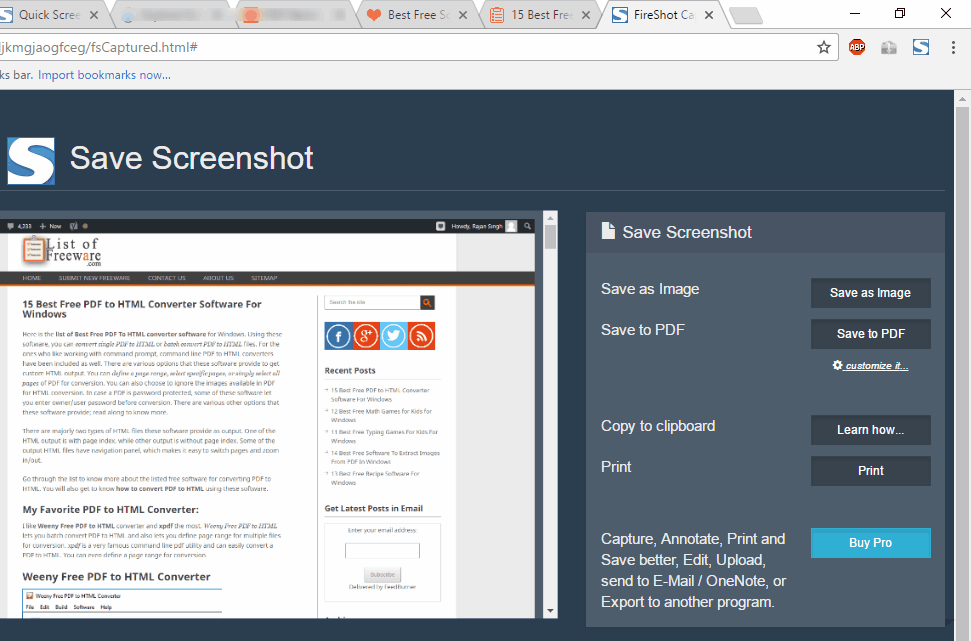
Task: Click the captured page preview thumbnail
Action: (x=268, y=418)
